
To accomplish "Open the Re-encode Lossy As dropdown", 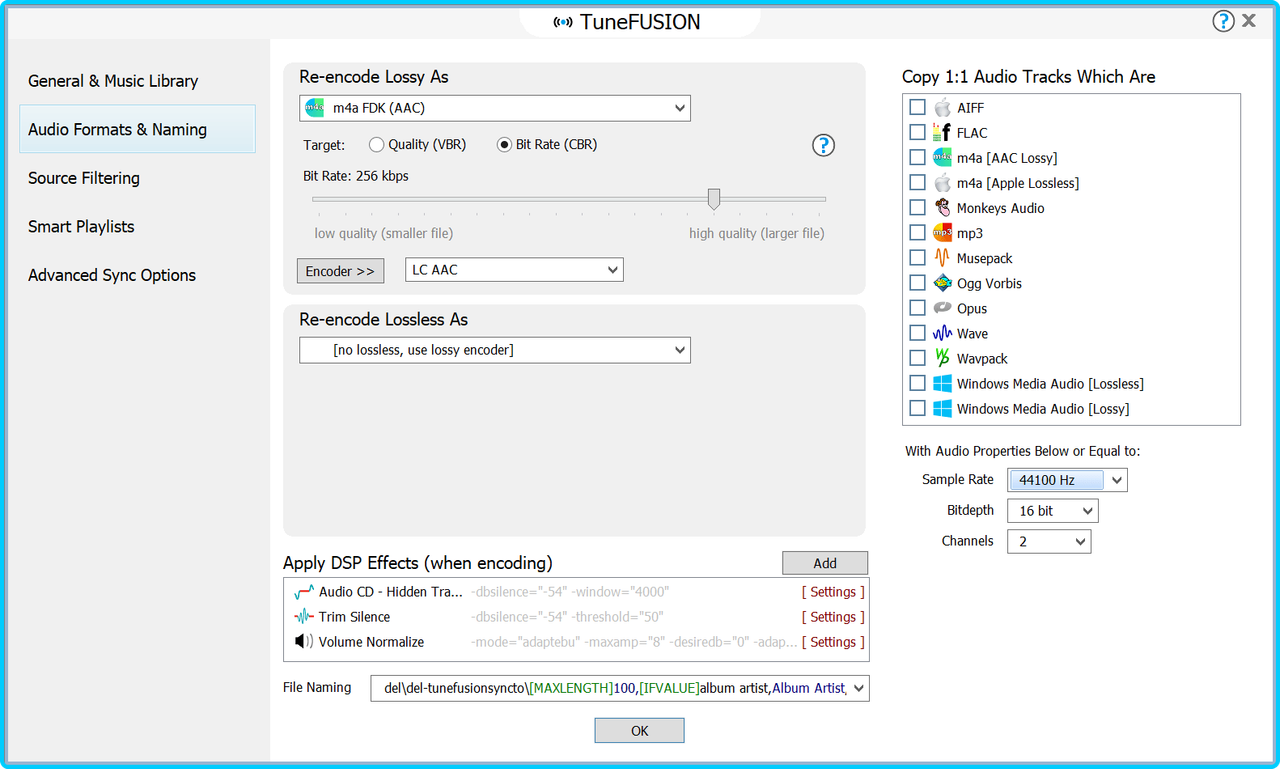I will [495, 108].
